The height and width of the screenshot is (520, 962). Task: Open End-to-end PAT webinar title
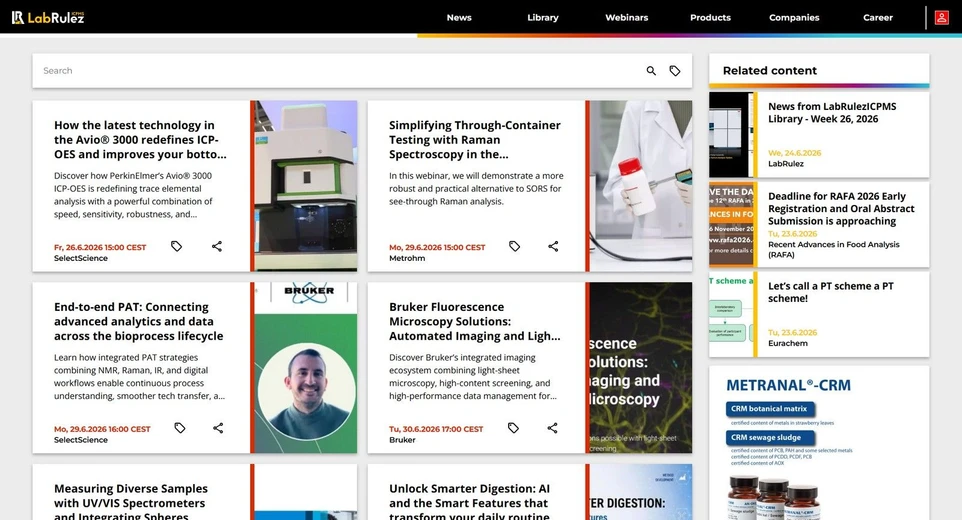[139, 321]
